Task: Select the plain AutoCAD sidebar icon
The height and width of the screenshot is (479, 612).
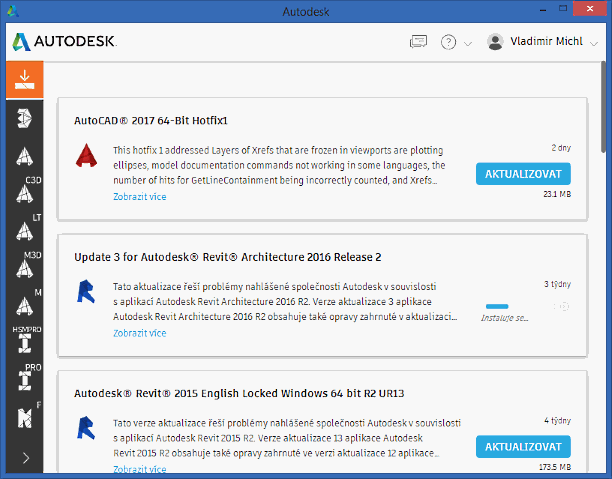Action: [x=25, y=156]
